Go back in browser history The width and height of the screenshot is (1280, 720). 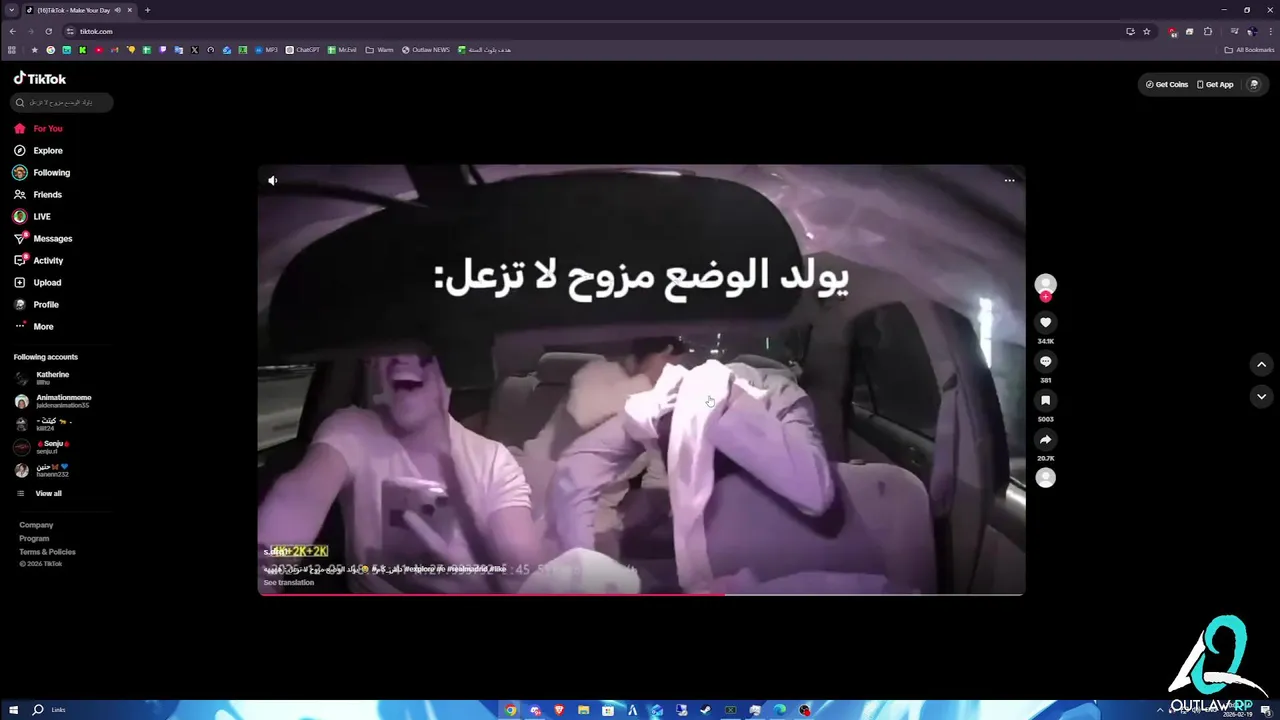click(12, 31)
